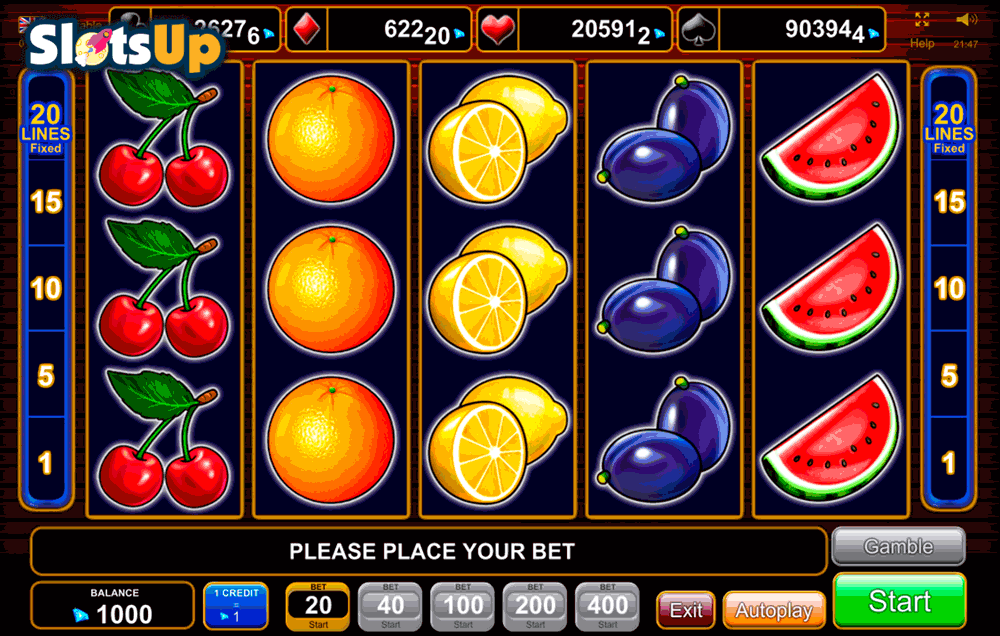Click the top cherry symbol on reel one
The height and width of the screenshot is (636, 1000).
pos(164,138)
